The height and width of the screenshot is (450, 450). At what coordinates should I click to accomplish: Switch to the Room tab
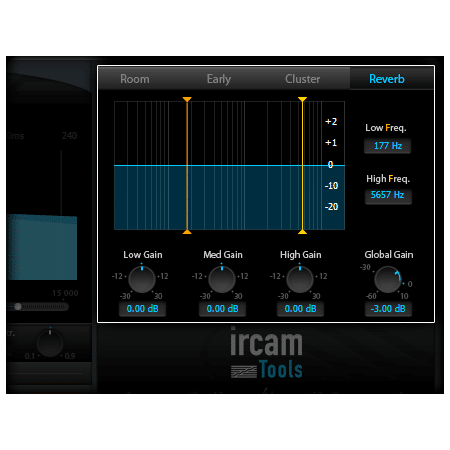pyautogui.click(x=135, y=79)
